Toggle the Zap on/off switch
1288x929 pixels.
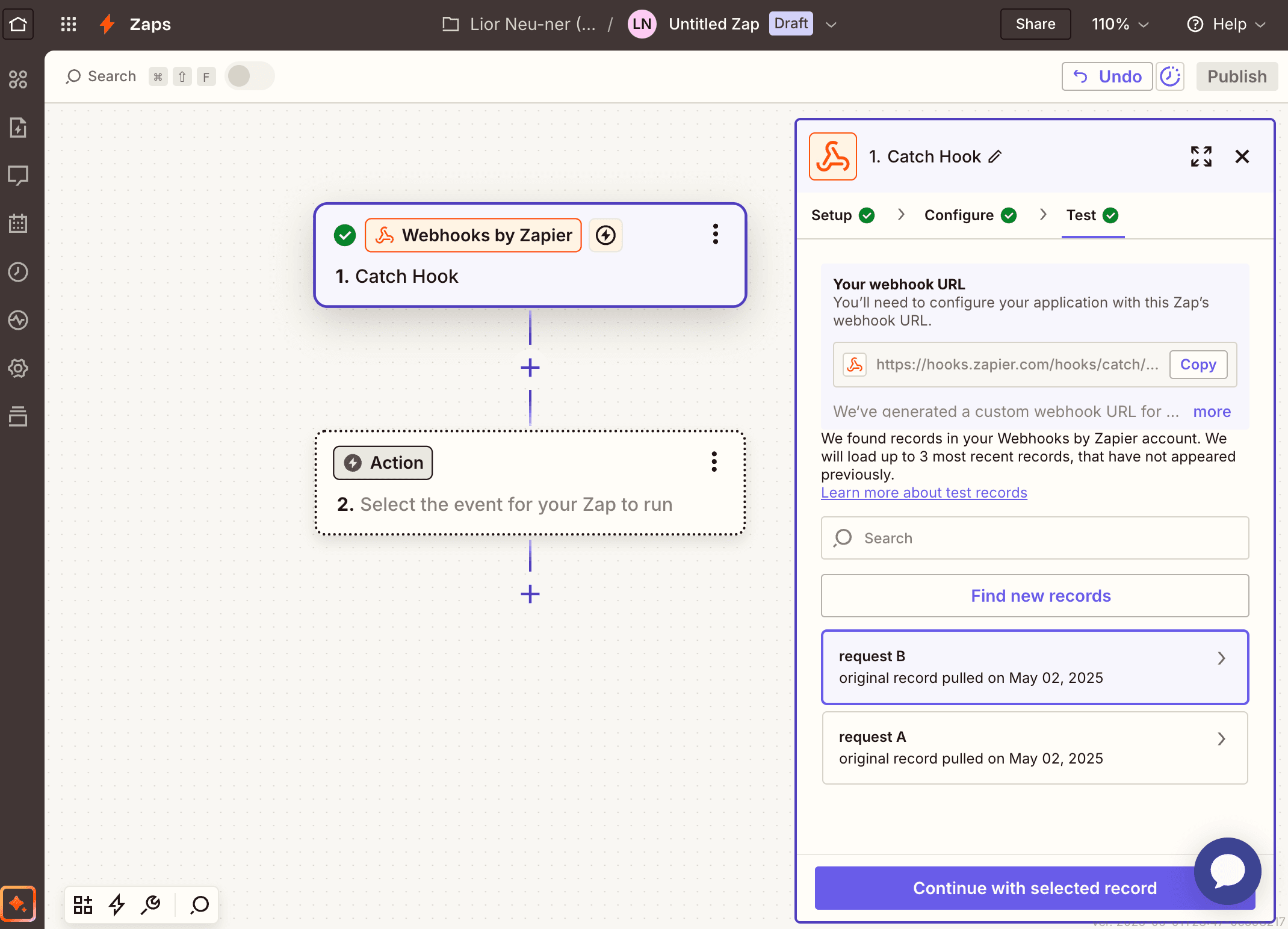pos(250,76)
